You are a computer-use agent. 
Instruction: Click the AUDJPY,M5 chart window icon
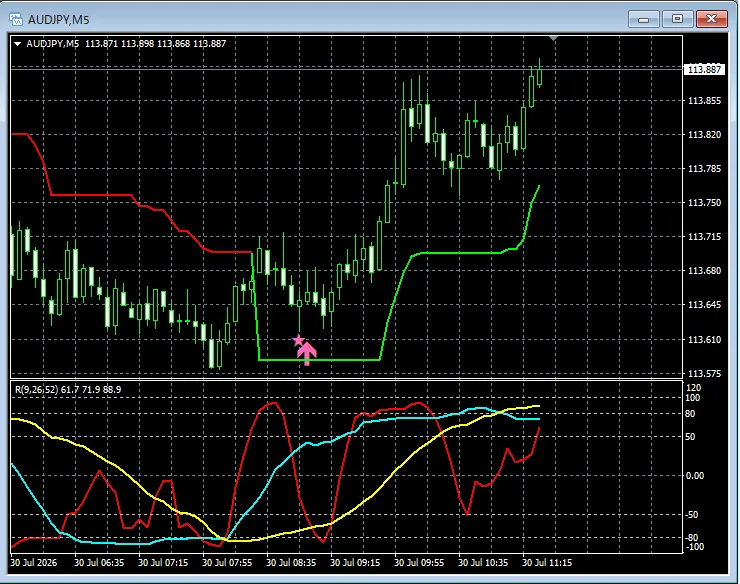click(x=16, y=19)
